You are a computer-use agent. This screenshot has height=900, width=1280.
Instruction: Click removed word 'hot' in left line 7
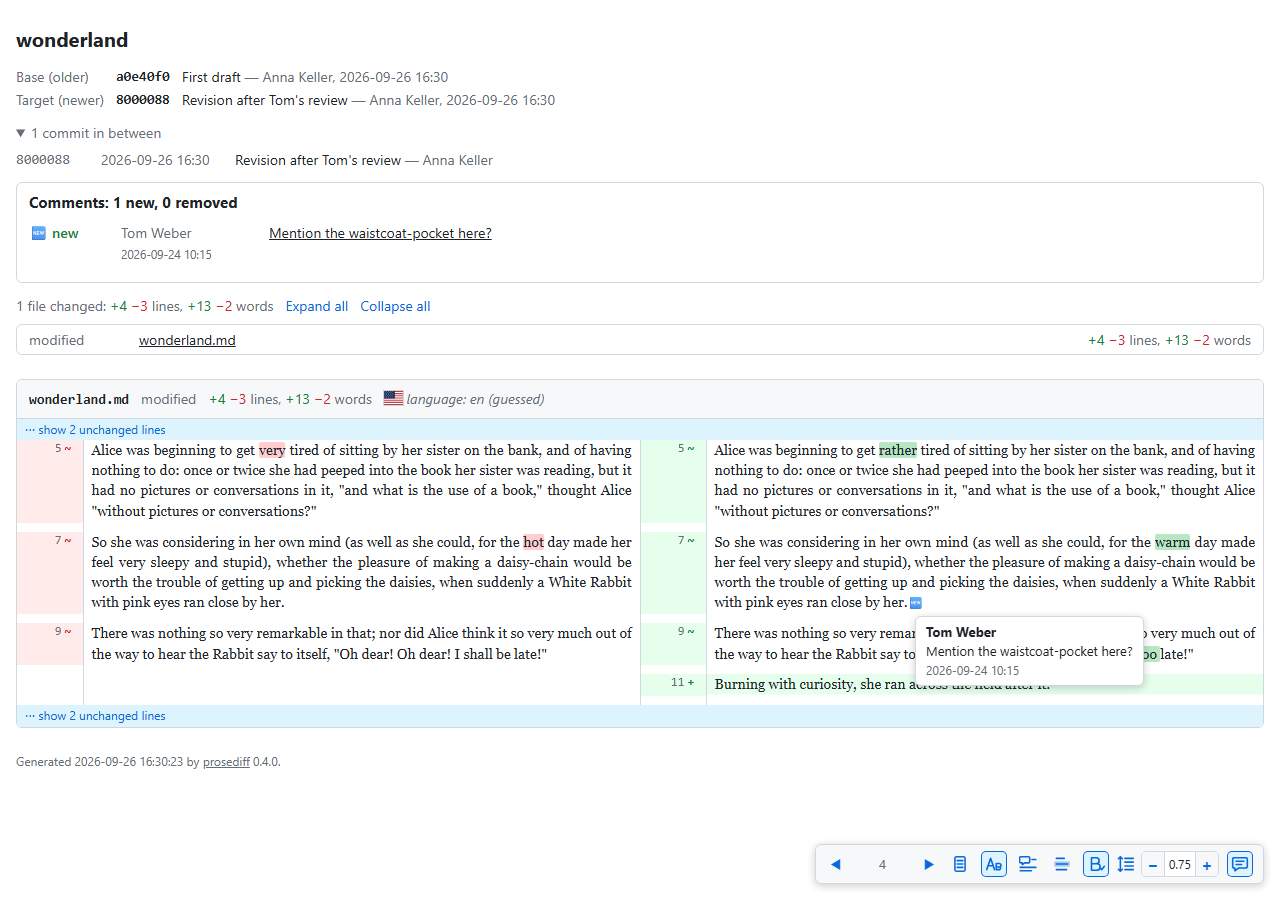pyautogui.click(x=533, y=542)
